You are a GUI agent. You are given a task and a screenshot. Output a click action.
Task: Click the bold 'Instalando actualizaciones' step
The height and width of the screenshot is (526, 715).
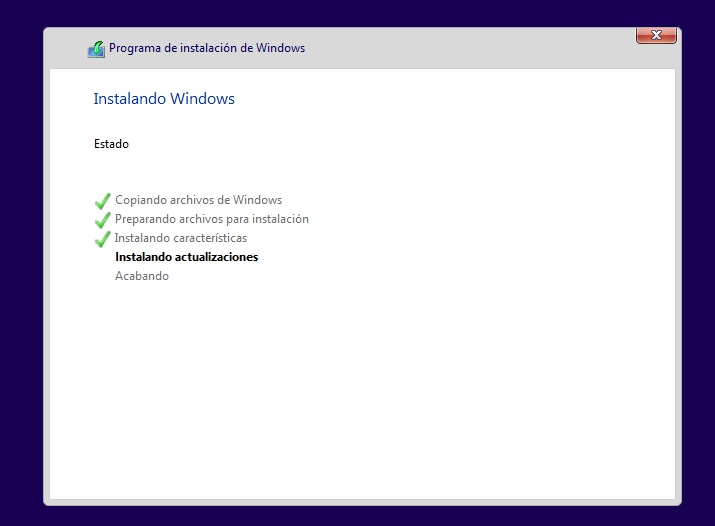[187, 257]
